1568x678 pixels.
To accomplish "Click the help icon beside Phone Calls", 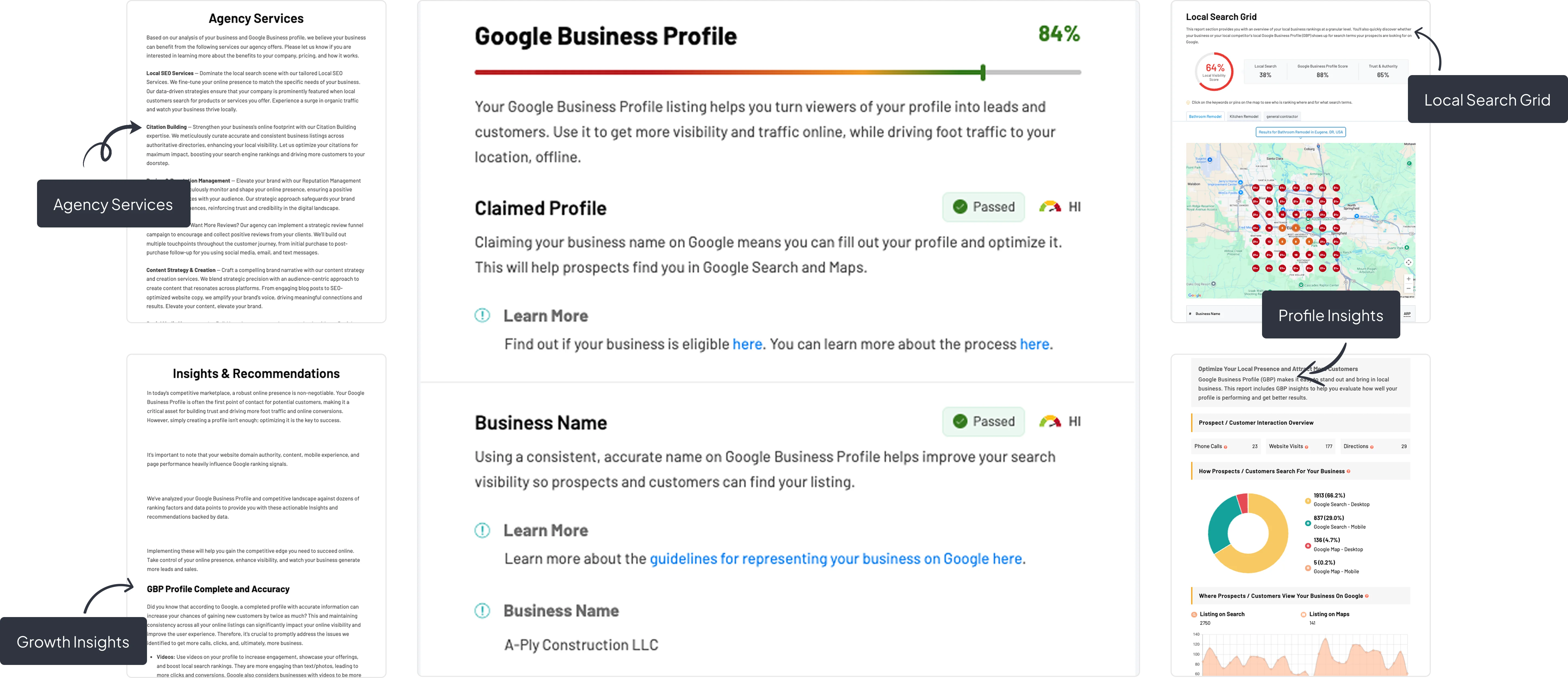I will pos(1225,447).
